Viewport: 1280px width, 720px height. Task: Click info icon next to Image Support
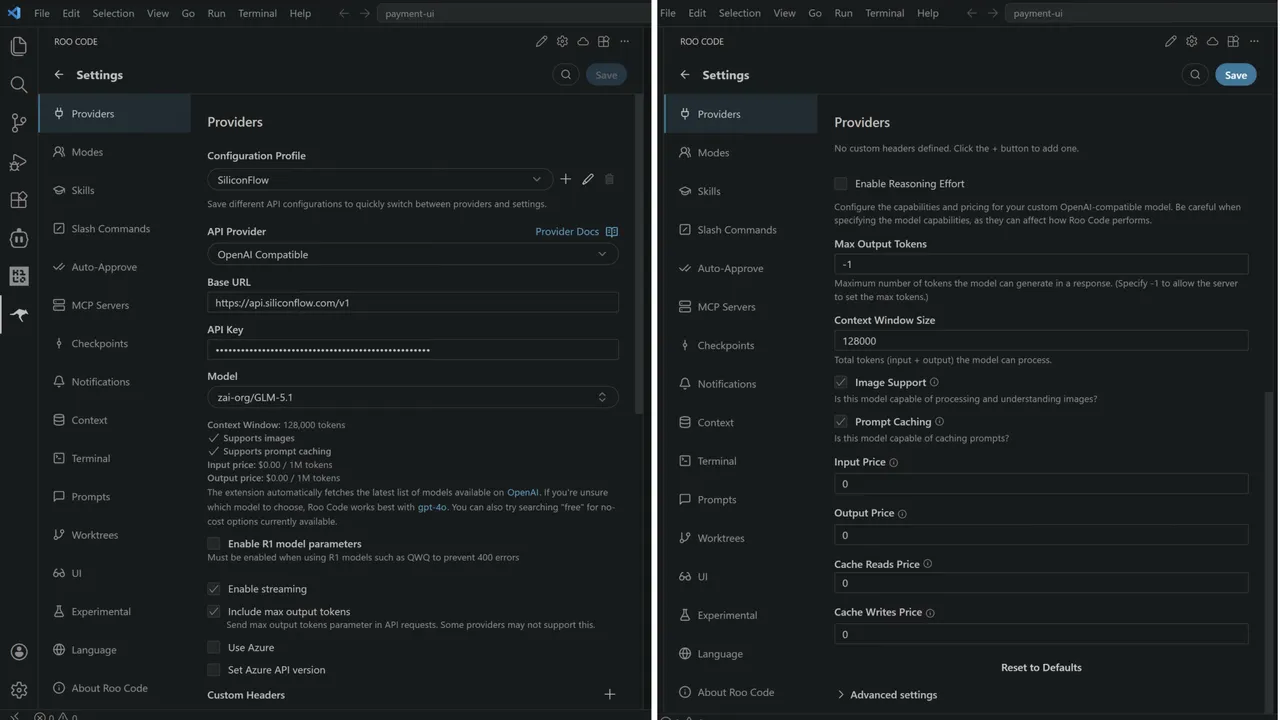(x=934, y=382)
